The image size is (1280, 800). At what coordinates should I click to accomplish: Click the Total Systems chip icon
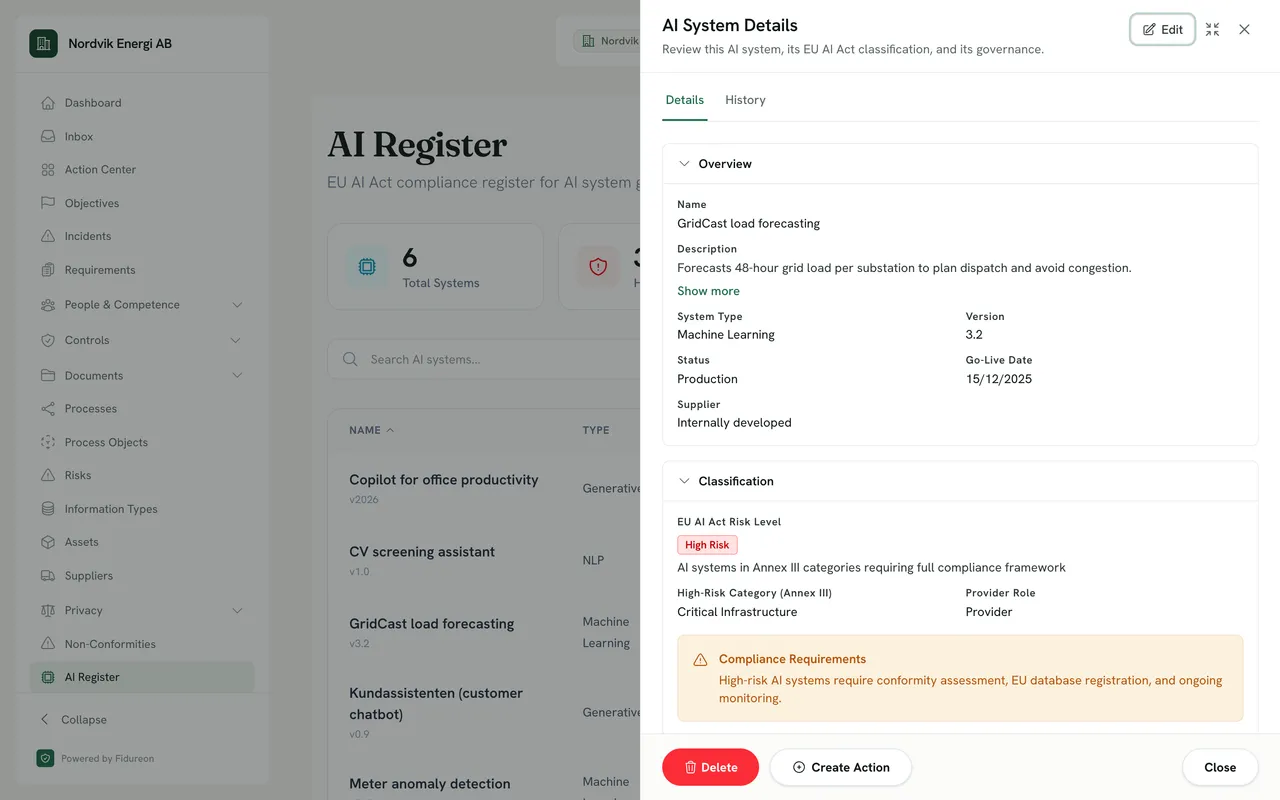tap(367, 267)
